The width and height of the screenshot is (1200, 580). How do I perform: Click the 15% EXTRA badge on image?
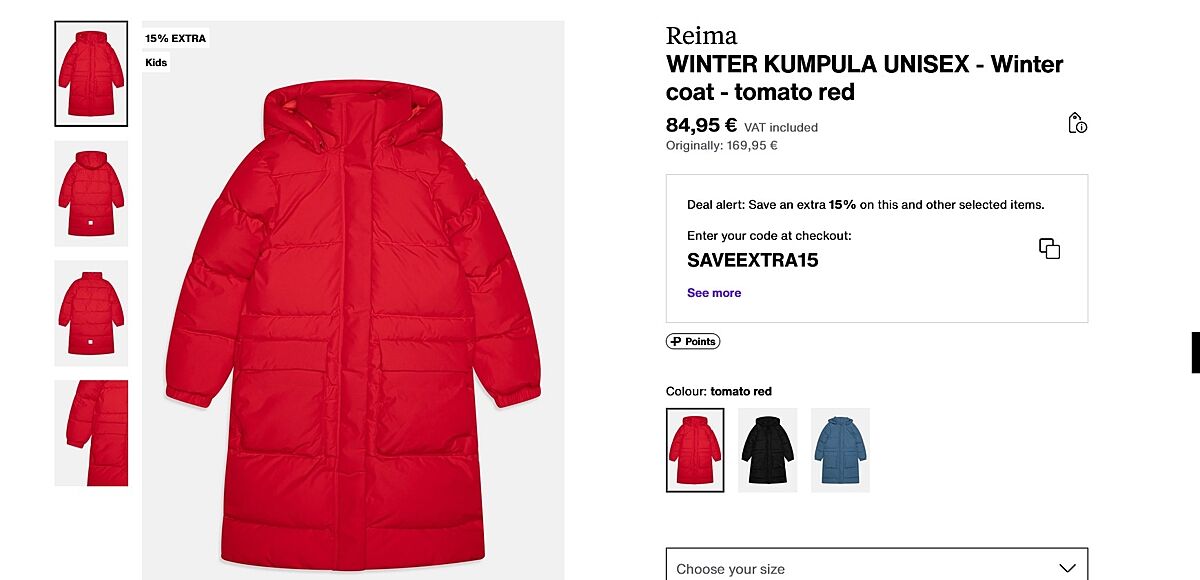click(x=176, y=39)
